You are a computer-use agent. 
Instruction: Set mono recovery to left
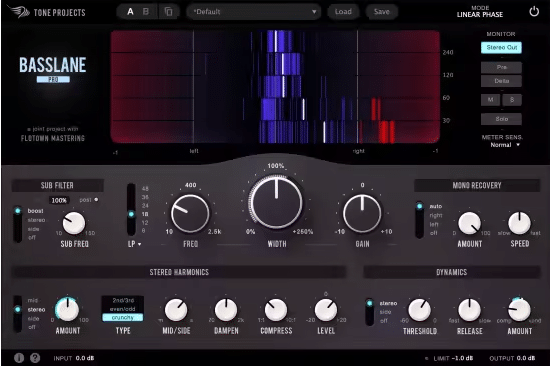(x=434, y=224)
